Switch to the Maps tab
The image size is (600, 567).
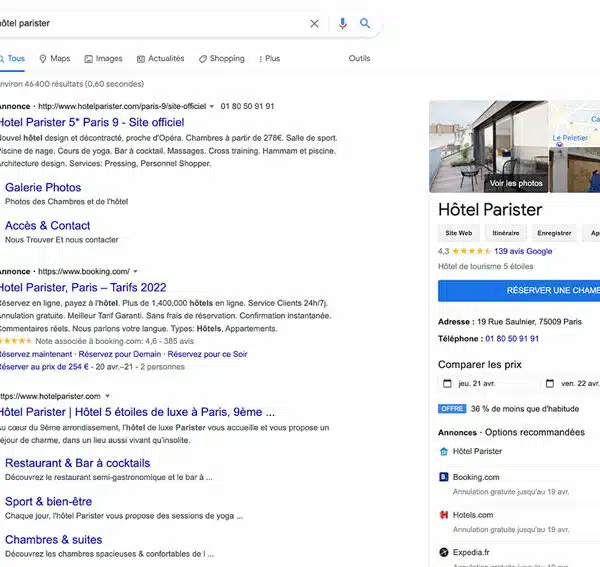point(54,59)
